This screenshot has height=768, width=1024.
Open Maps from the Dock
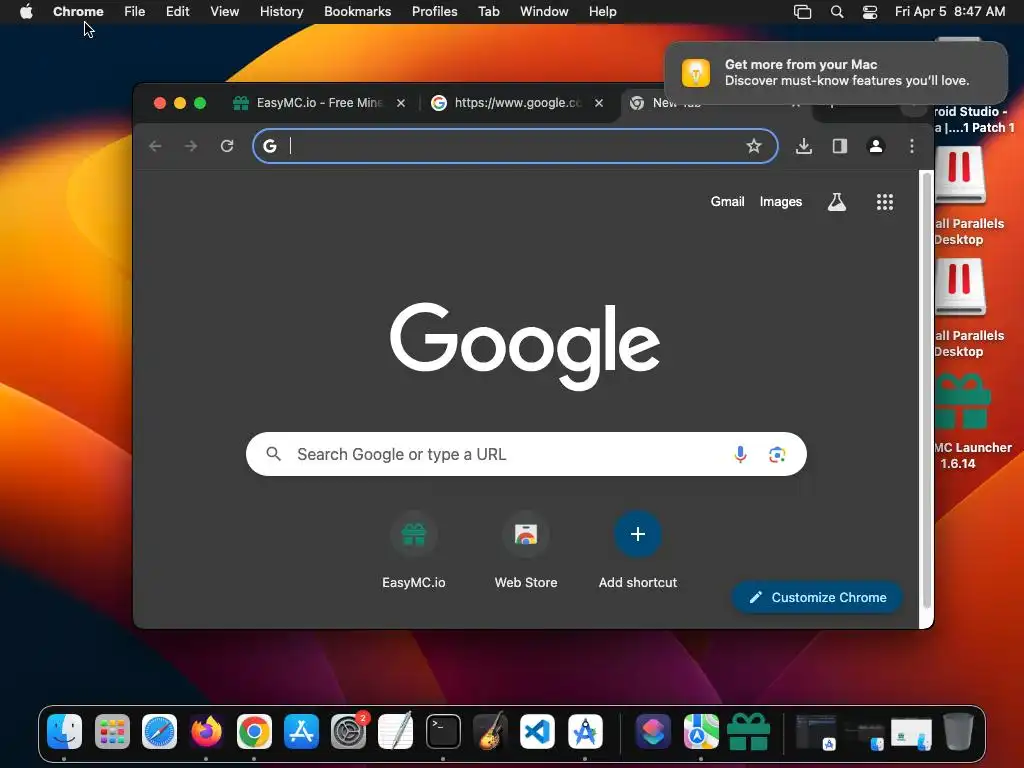[701, 731]
